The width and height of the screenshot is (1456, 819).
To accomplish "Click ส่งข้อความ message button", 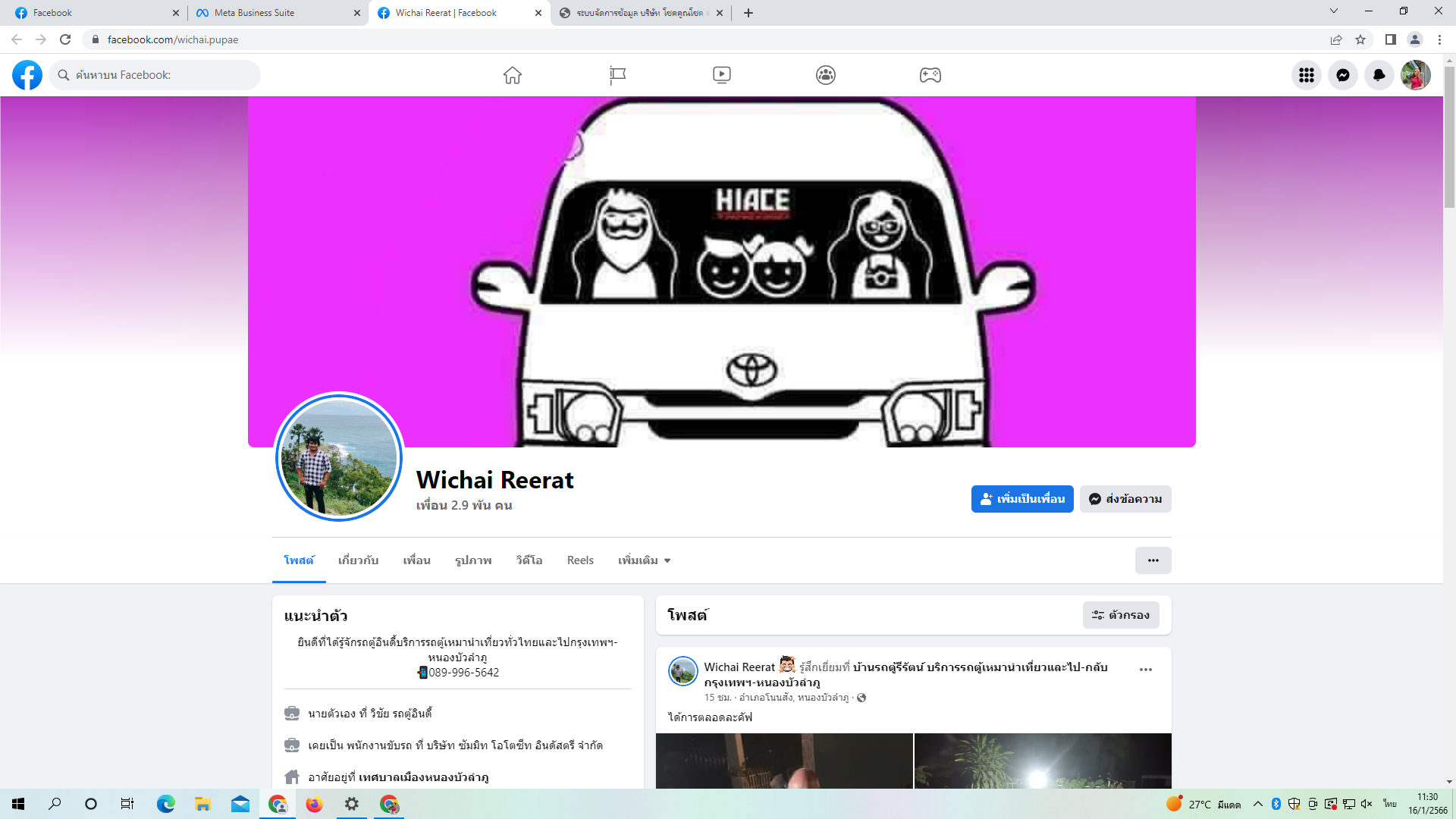I will pyautogui.click(x=1125, y=499).
